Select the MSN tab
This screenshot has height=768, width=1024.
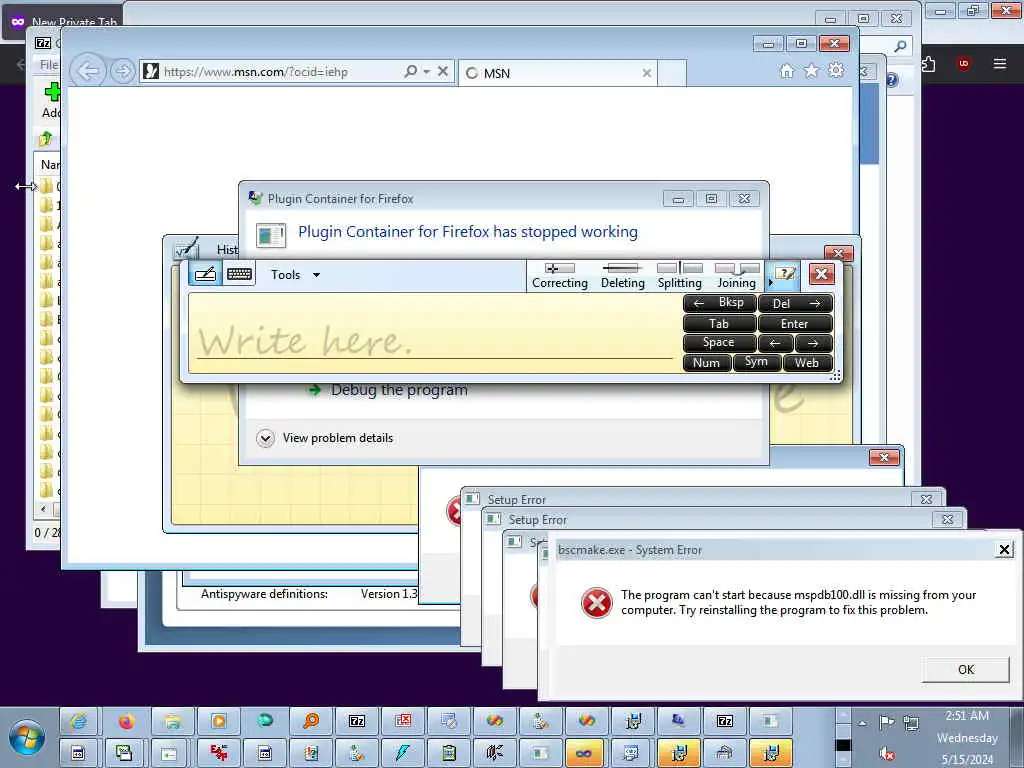point(558,73)
